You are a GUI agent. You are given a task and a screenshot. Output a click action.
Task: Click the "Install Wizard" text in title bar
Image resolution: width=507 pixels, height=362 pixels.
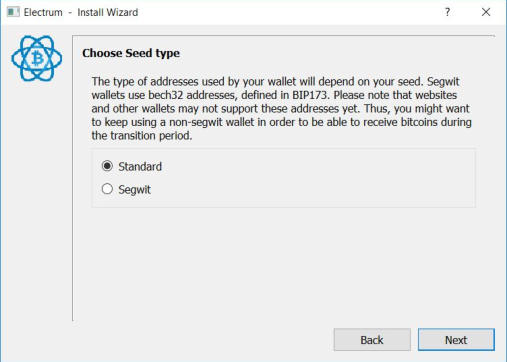(x=108, y=12)
